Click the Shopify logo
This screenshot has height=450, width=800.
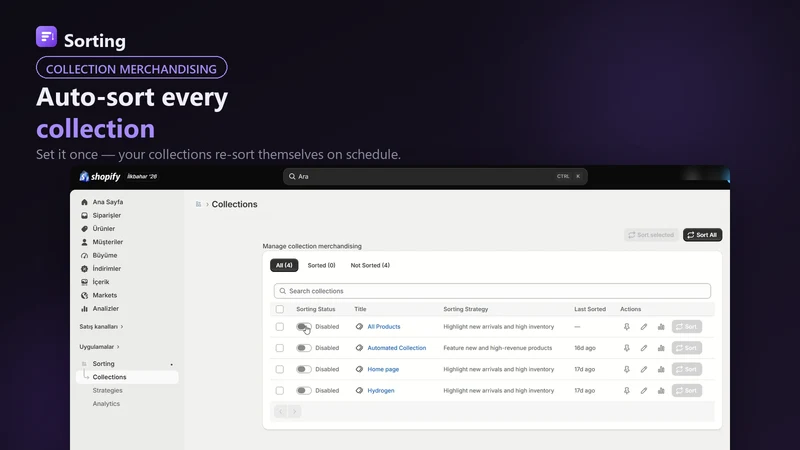click(99, 177)
